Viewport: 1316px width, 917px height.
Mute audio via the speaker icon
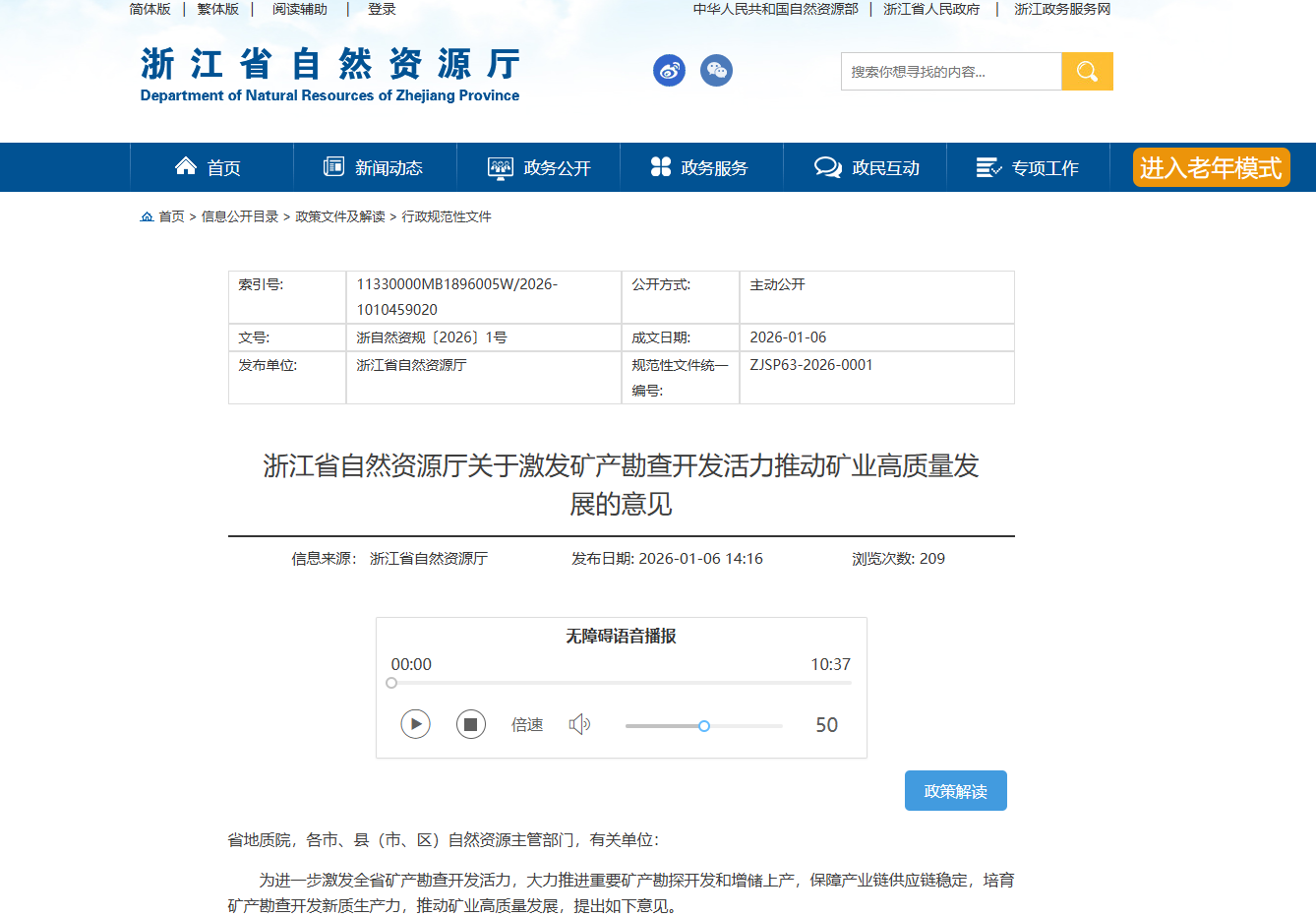(x=579, y=725)
